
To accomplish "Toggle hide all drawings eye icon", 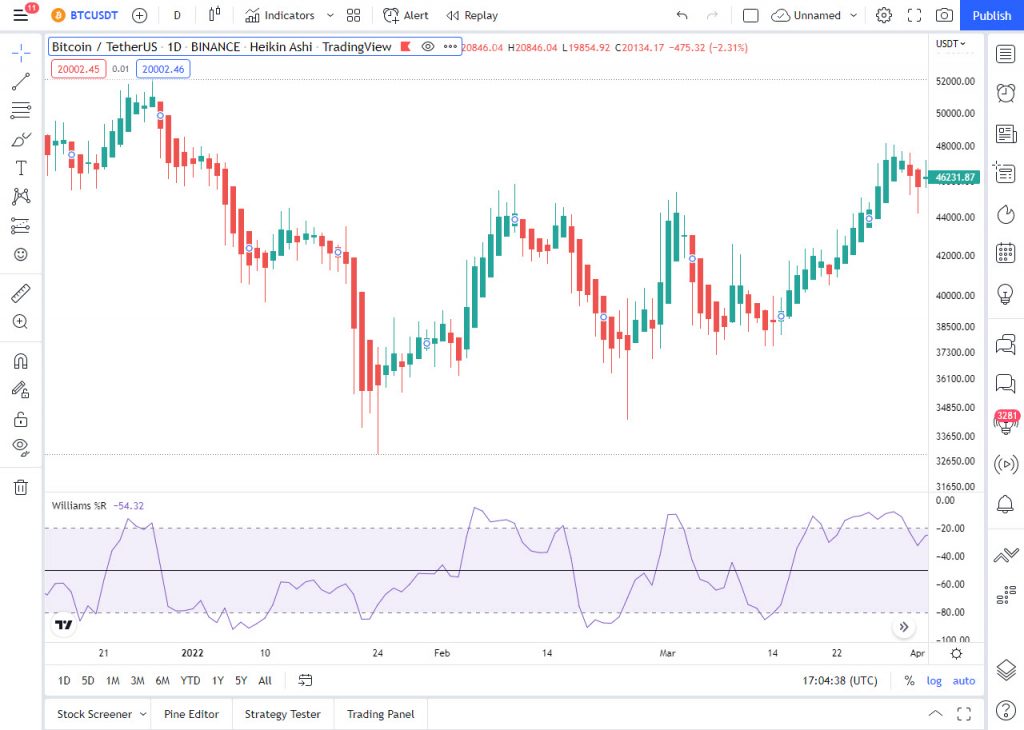I will pyautogui.click(x=21, y=447).
